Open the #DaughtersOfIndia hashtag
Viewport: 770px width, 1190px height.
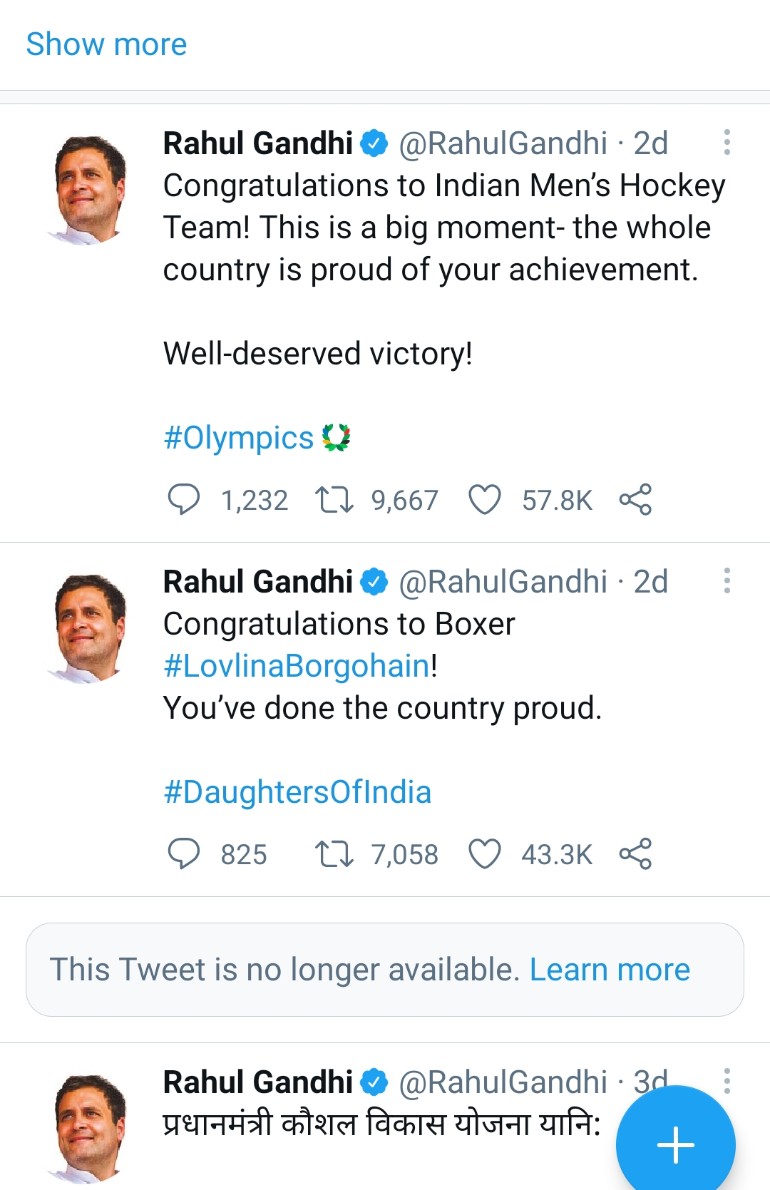[x=297, y=793]
